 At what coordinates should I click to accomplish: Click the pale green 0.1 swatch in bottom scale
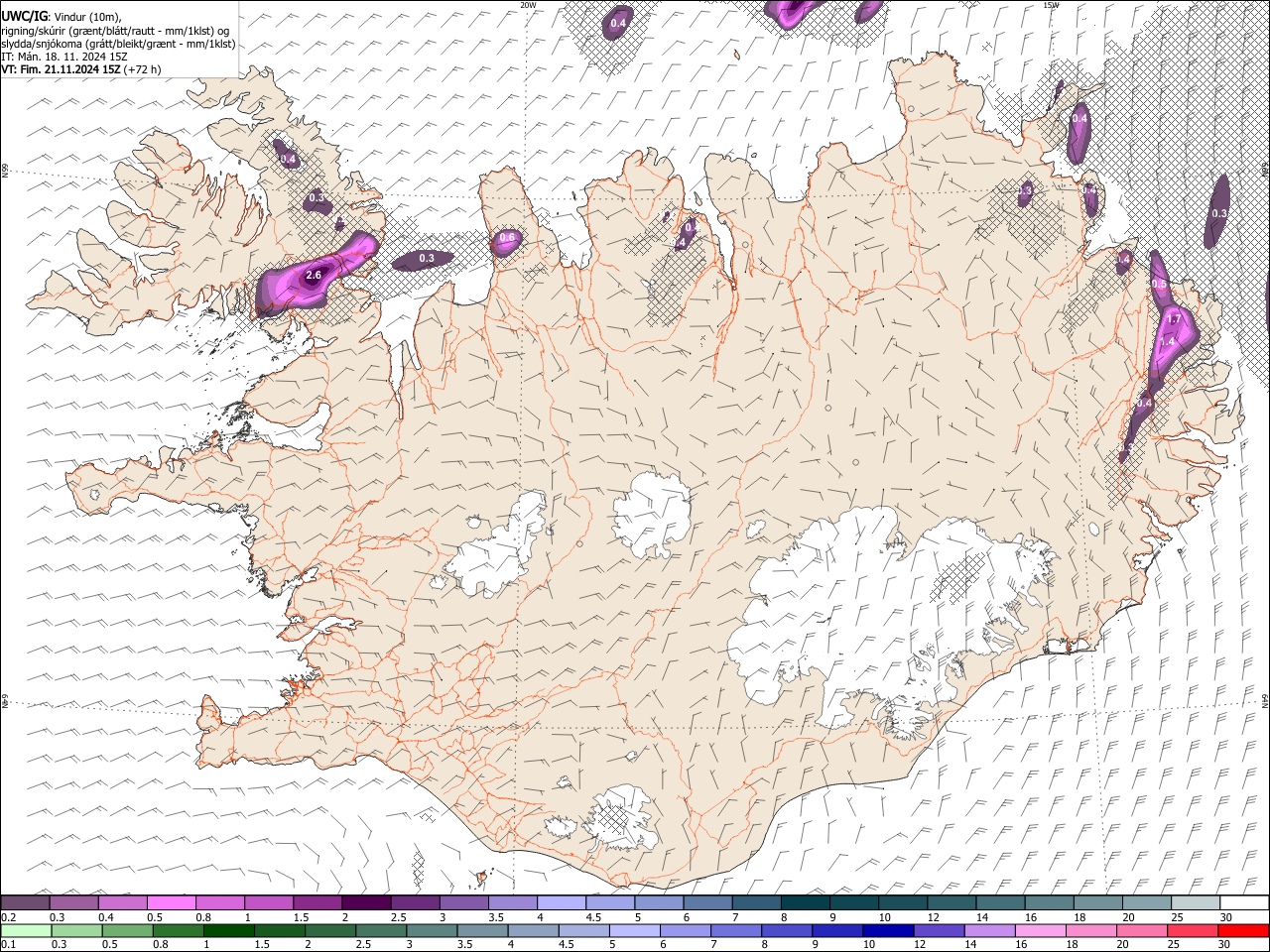click(x=27, y=930)
